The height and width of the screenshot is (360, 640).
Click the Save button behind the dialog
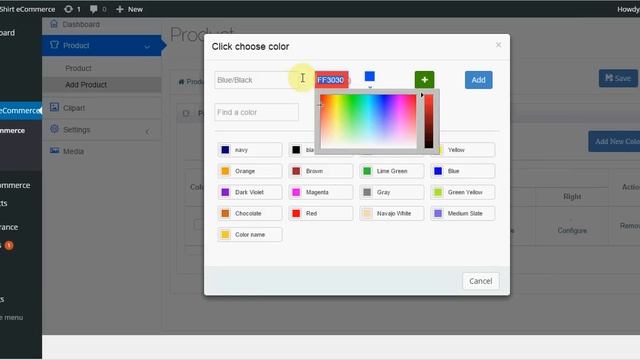click(x=618, y=78)
